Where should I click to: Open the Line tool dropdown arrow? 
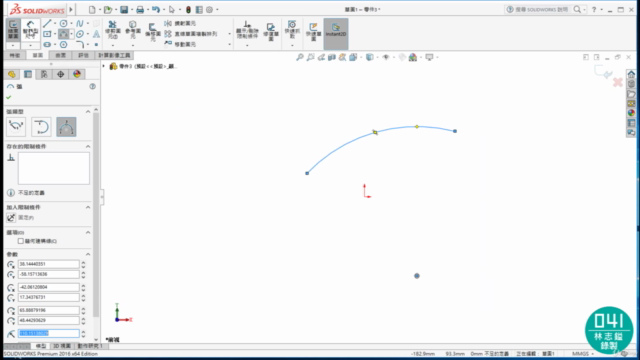(x=55, y=23)
